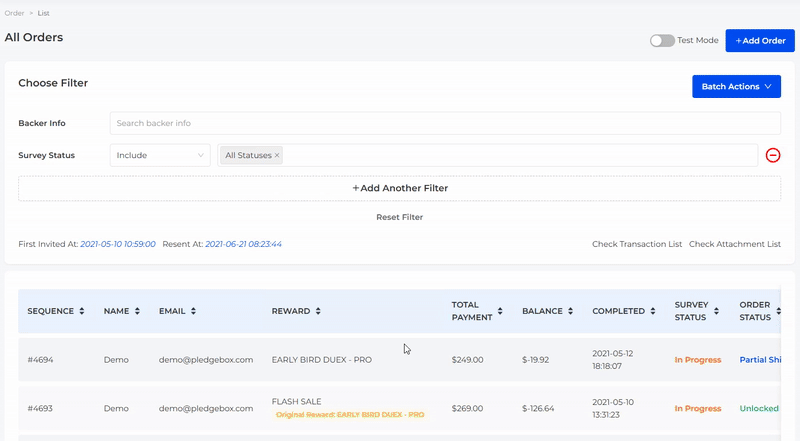
Task: Enable the Test Mode switch
Action: point(662,41)
